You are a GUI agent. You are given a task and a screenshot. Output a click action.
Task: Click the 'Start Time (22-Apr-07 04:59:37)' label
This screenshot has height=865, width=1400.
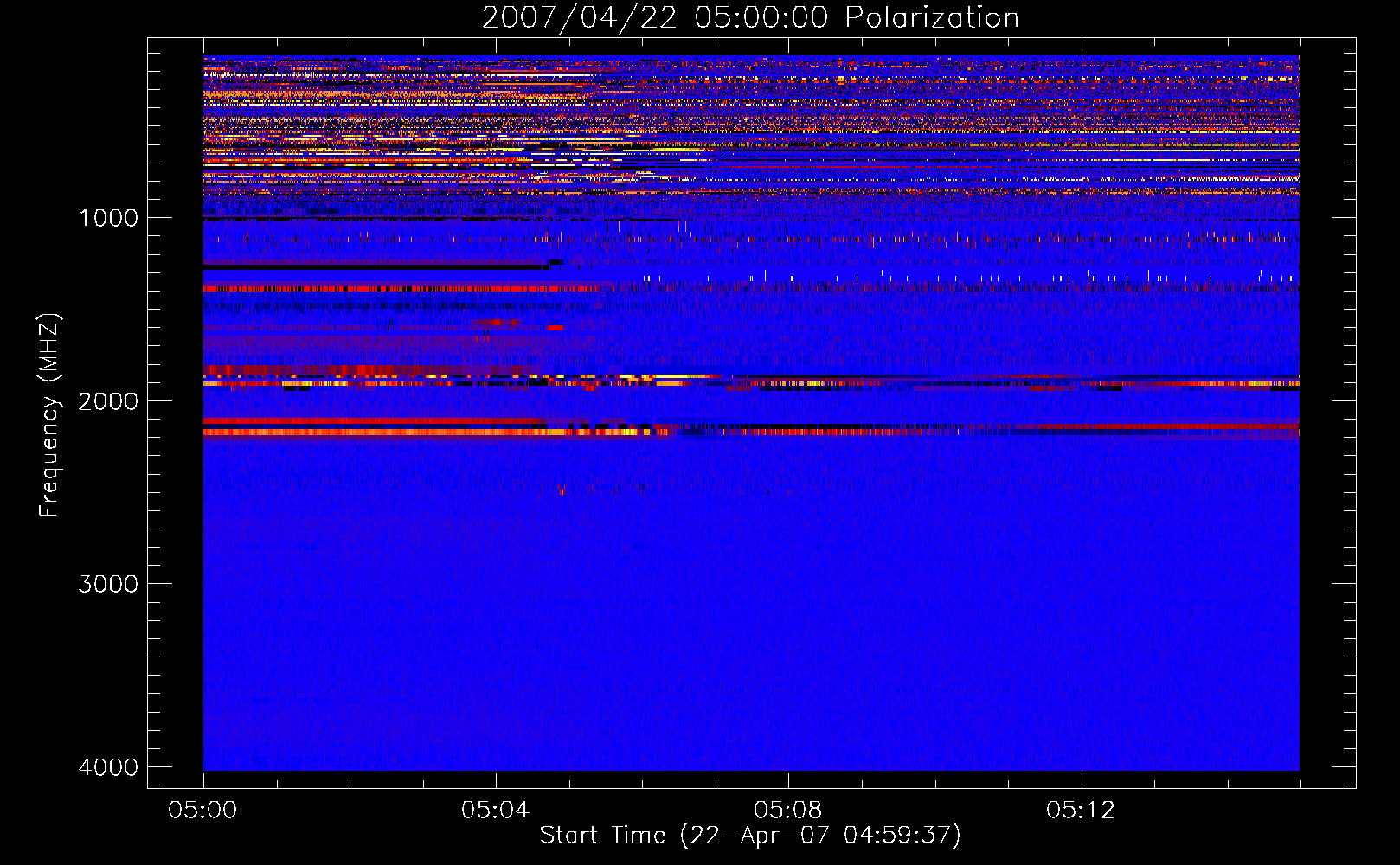pyautogui.click(x=750, y=836)
